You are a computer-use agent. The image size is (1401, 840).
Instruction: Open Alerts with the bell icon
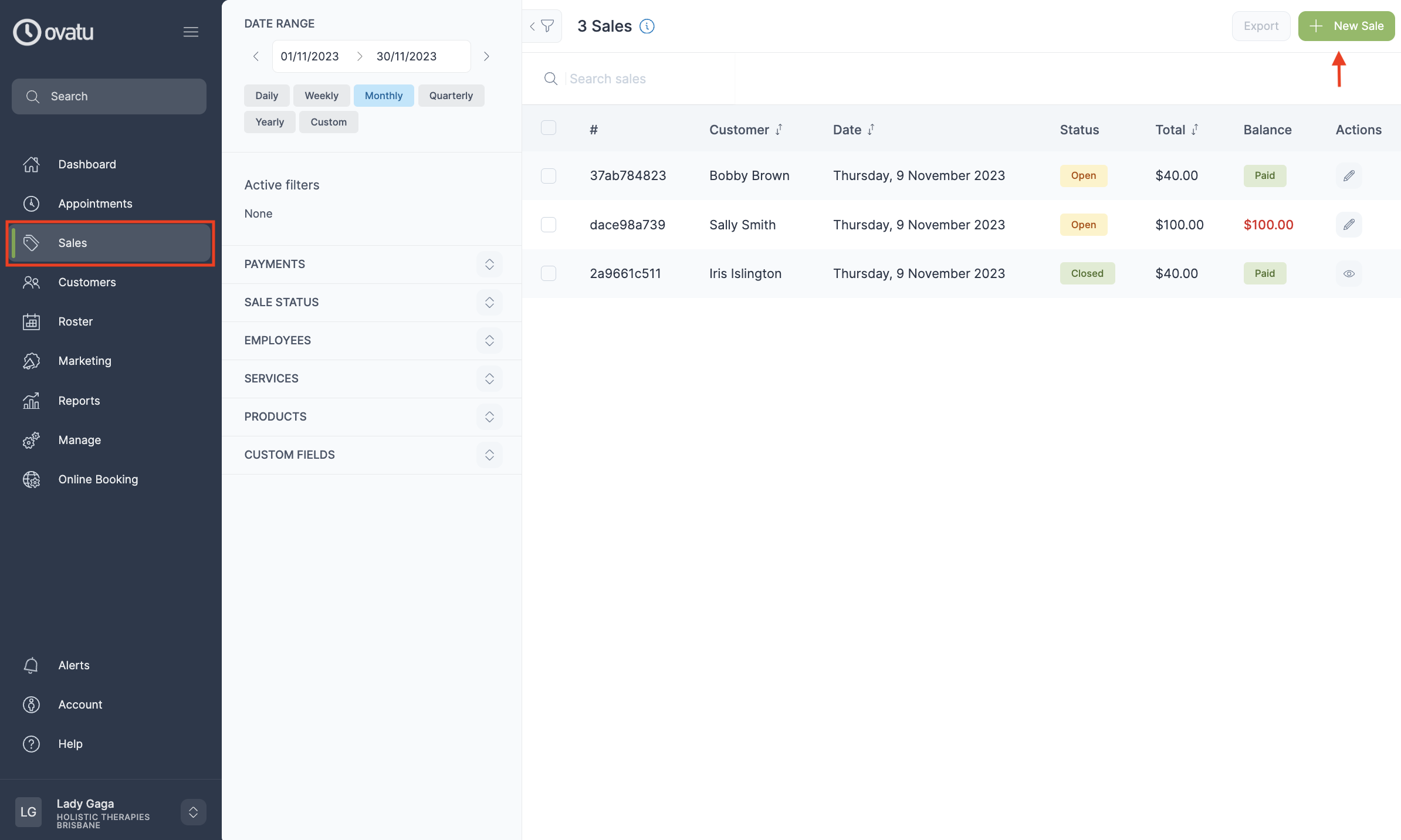point(31,665)
